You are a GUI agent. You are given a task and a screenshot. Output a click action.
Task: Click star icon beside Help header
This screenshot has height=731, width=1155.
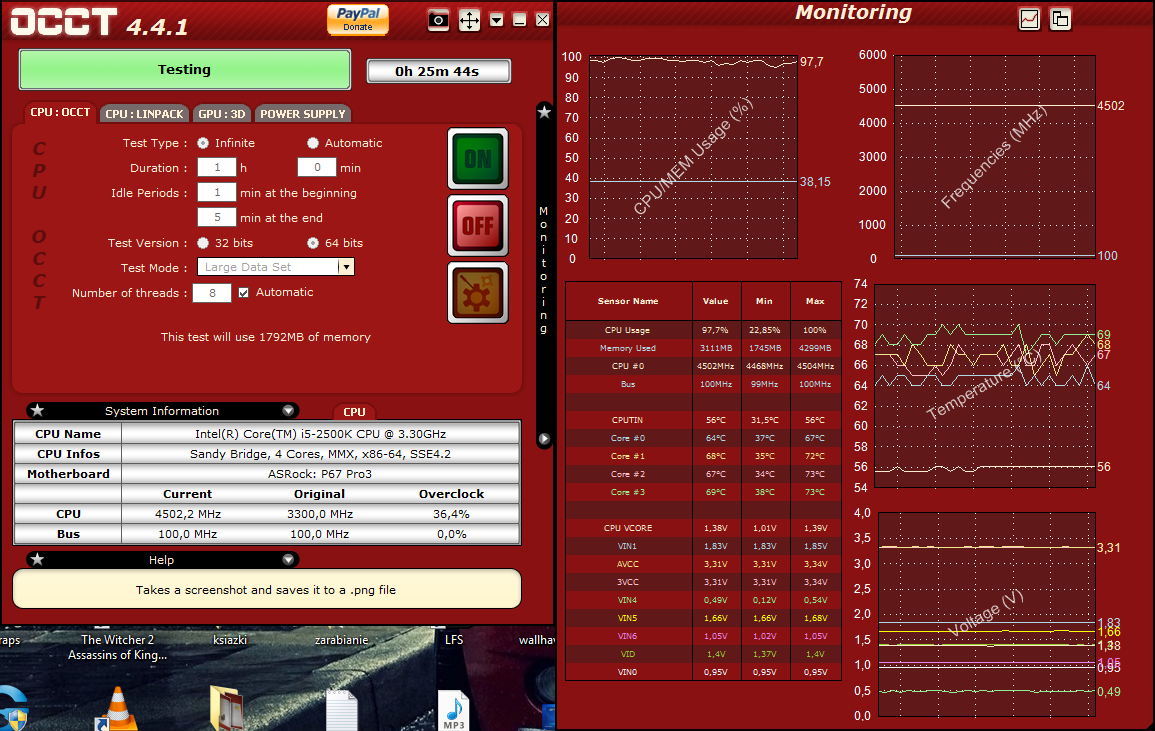(x=38, y=559)
